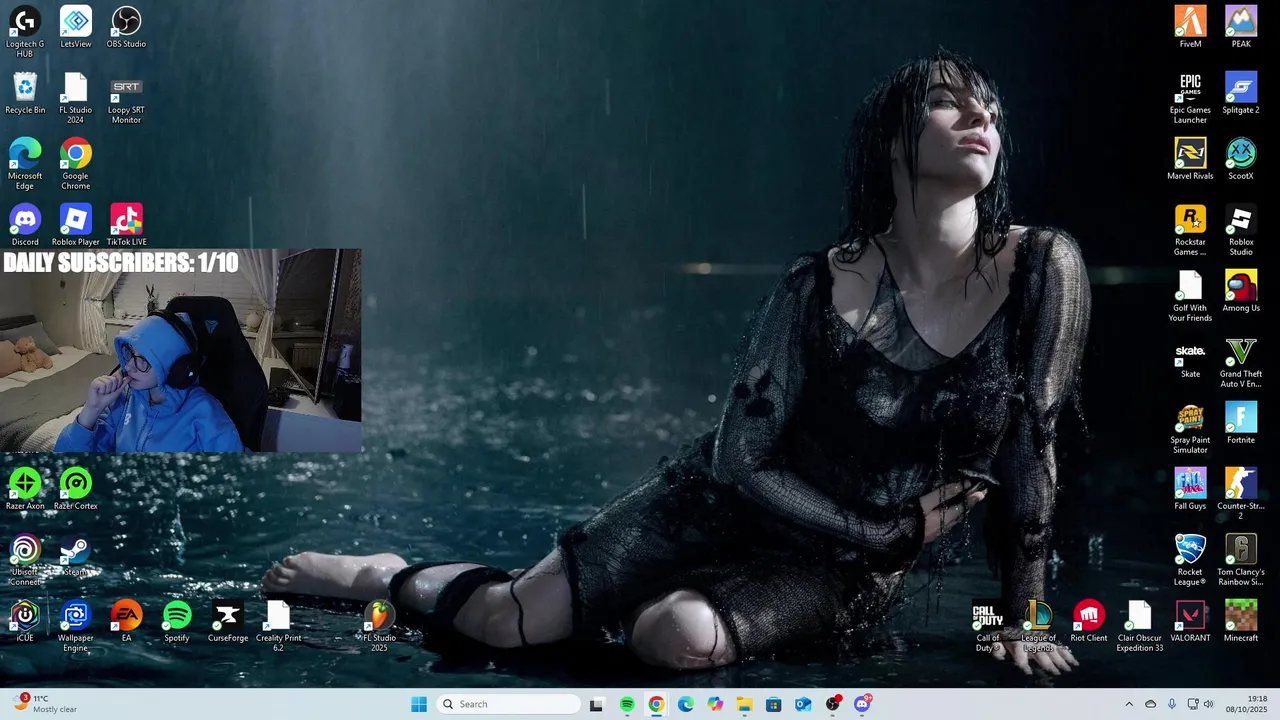Open Spotify from the taskbar

(627, 704)
